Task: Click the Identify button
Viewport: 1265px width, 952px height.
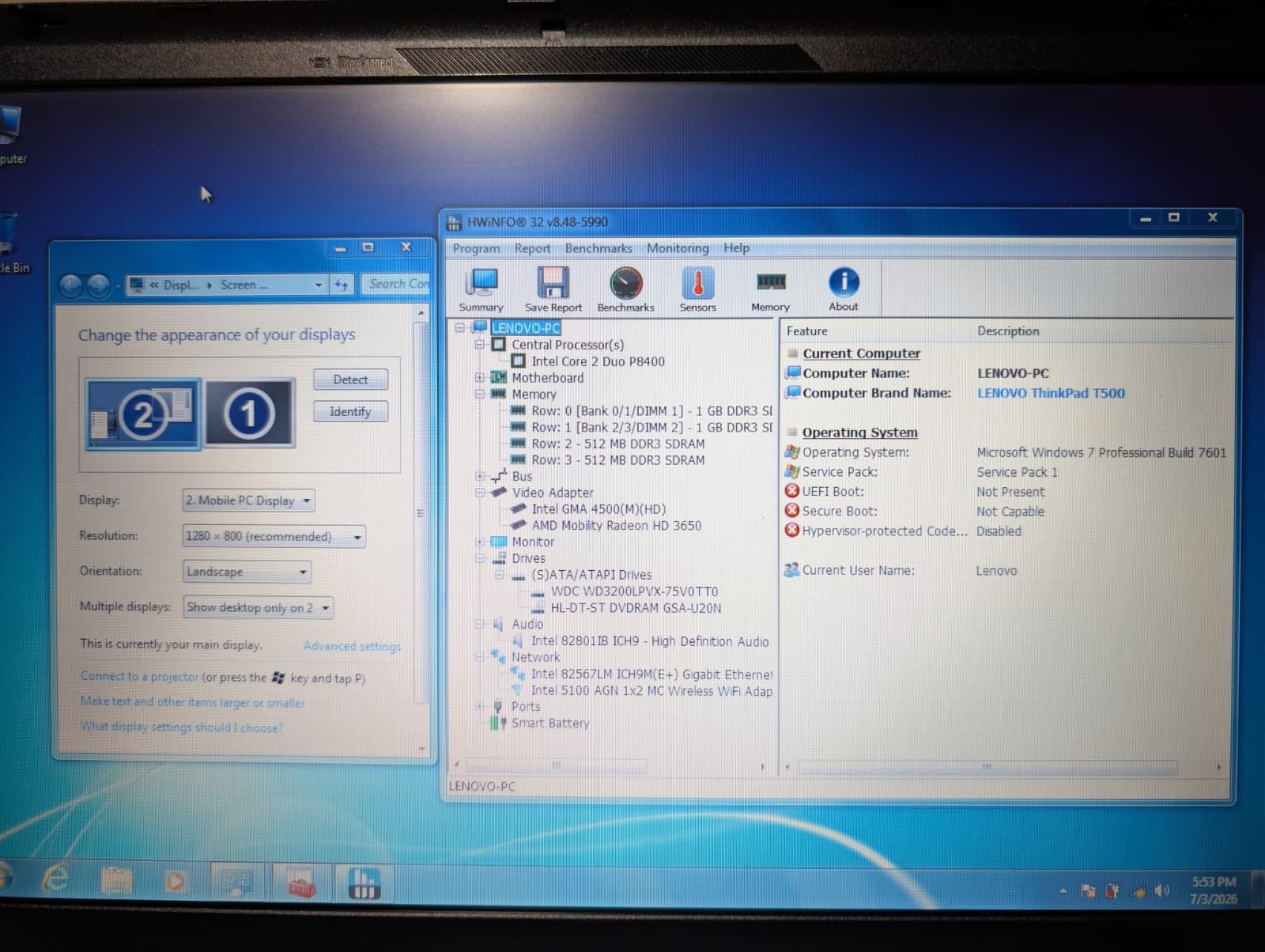Action: coord(350,412)
